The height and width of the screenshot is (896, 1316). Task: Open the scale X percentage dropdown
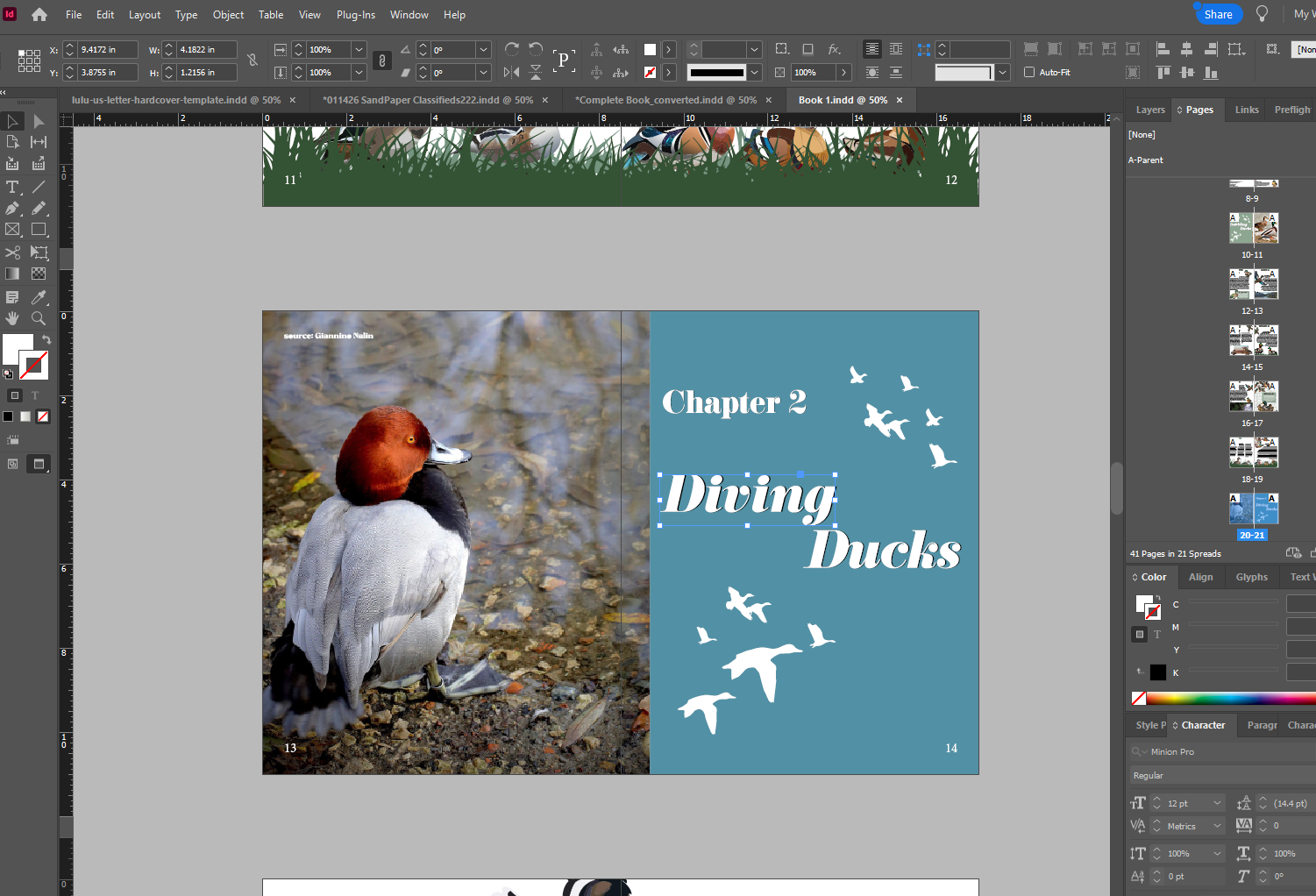(x=359, y=49)
